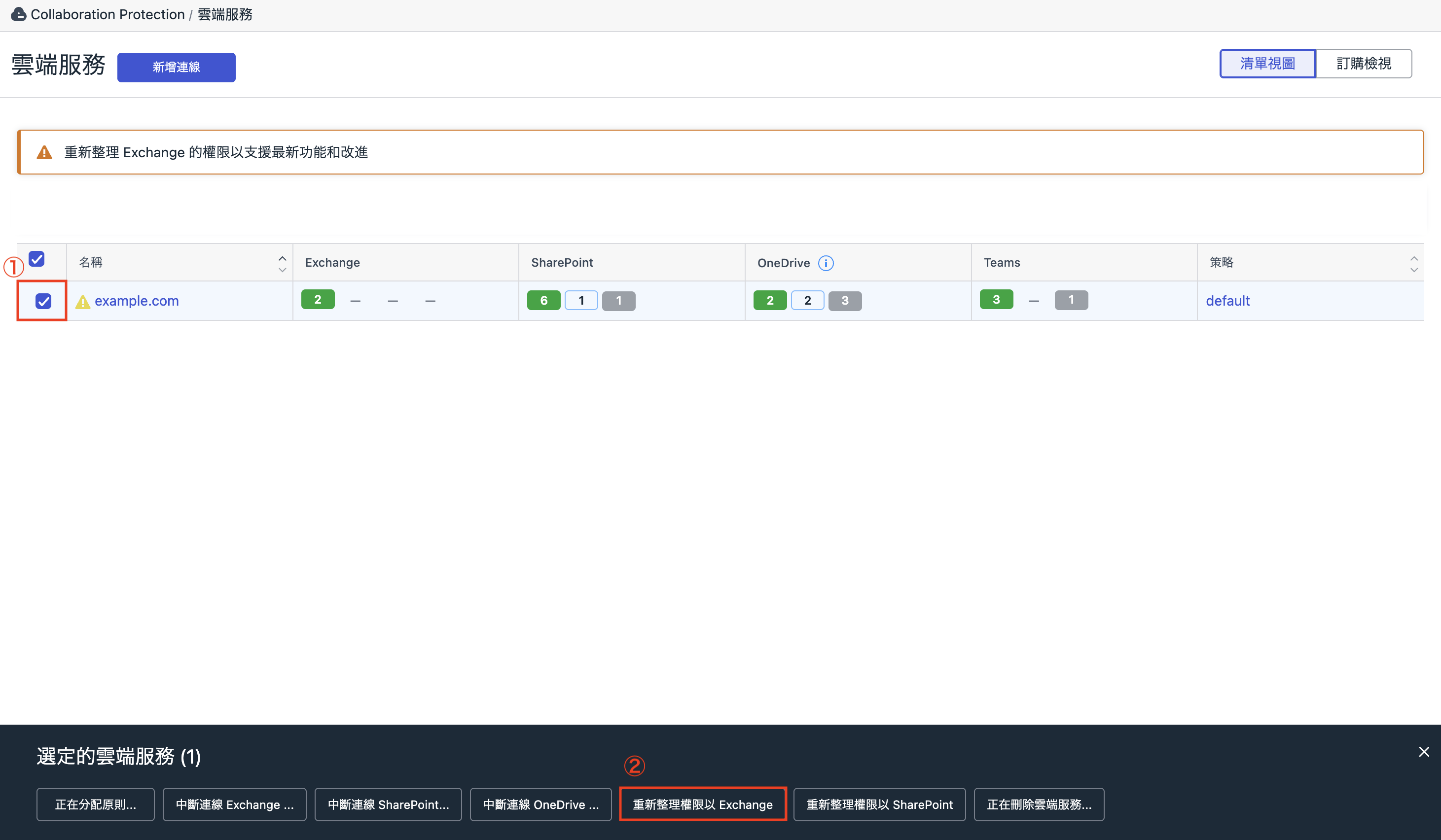
Task: Click the 正在分配原則... button
Action: click(x=96, y=805)
